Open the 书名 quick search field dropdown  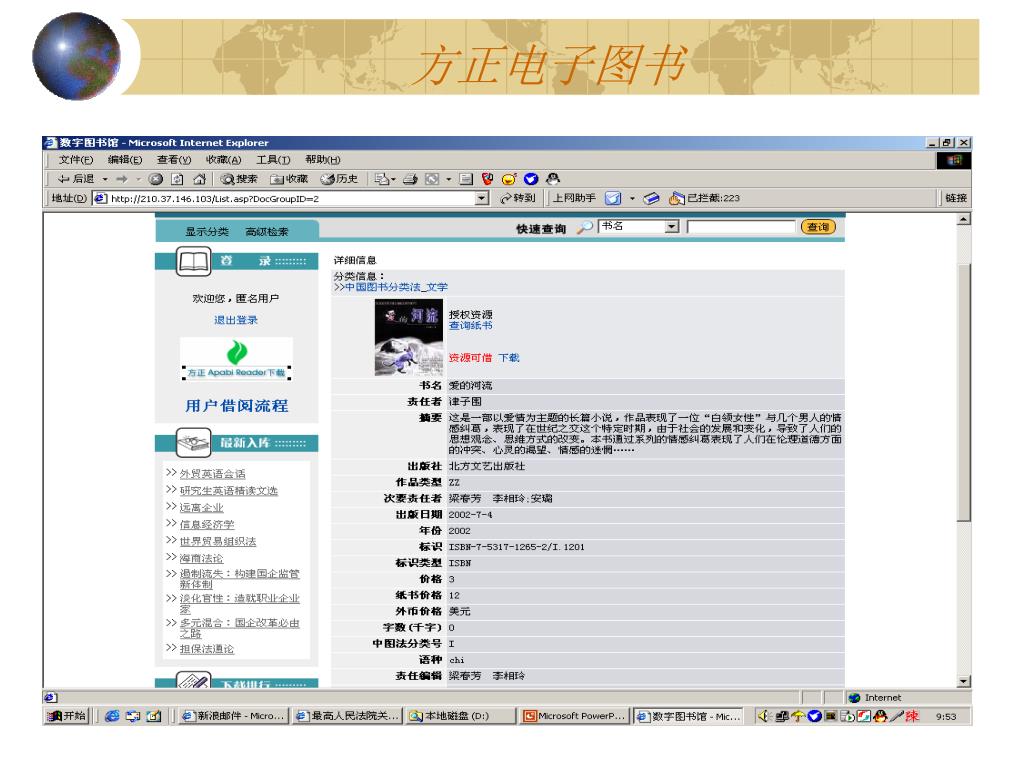672,227
